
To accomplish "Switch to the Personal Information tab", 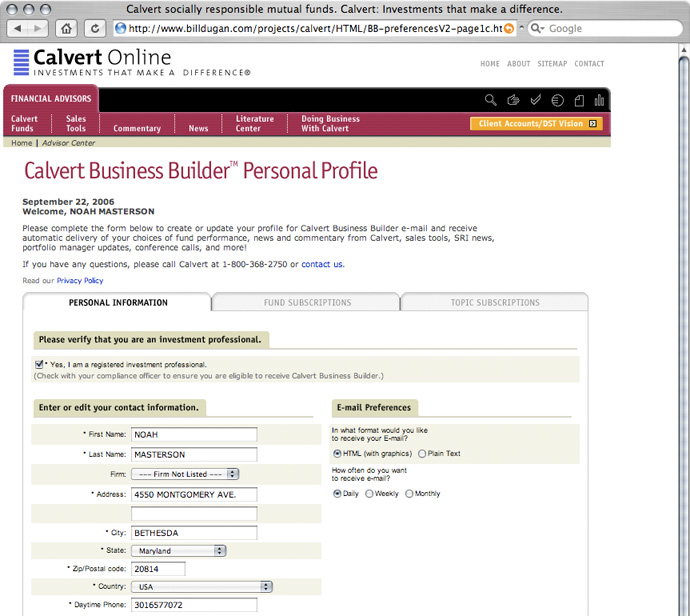I will (118, 303).
